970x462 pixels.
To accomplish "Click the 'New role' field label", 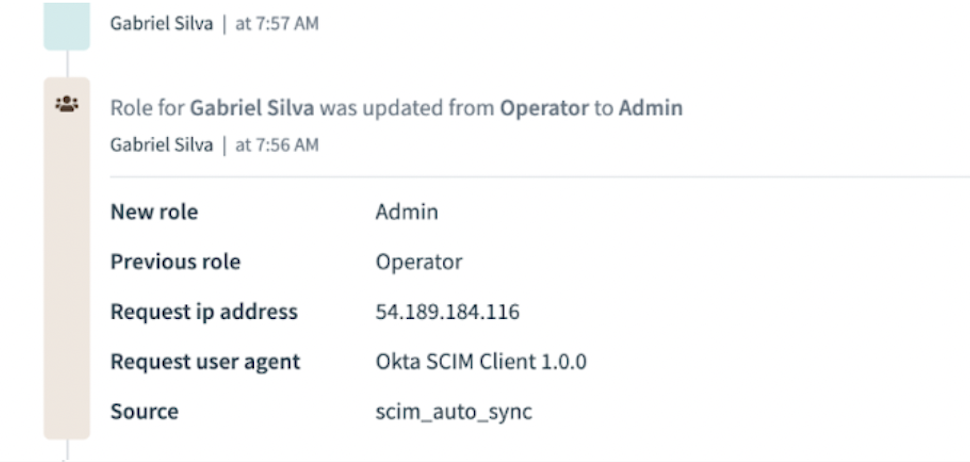I will click(154, 212).
